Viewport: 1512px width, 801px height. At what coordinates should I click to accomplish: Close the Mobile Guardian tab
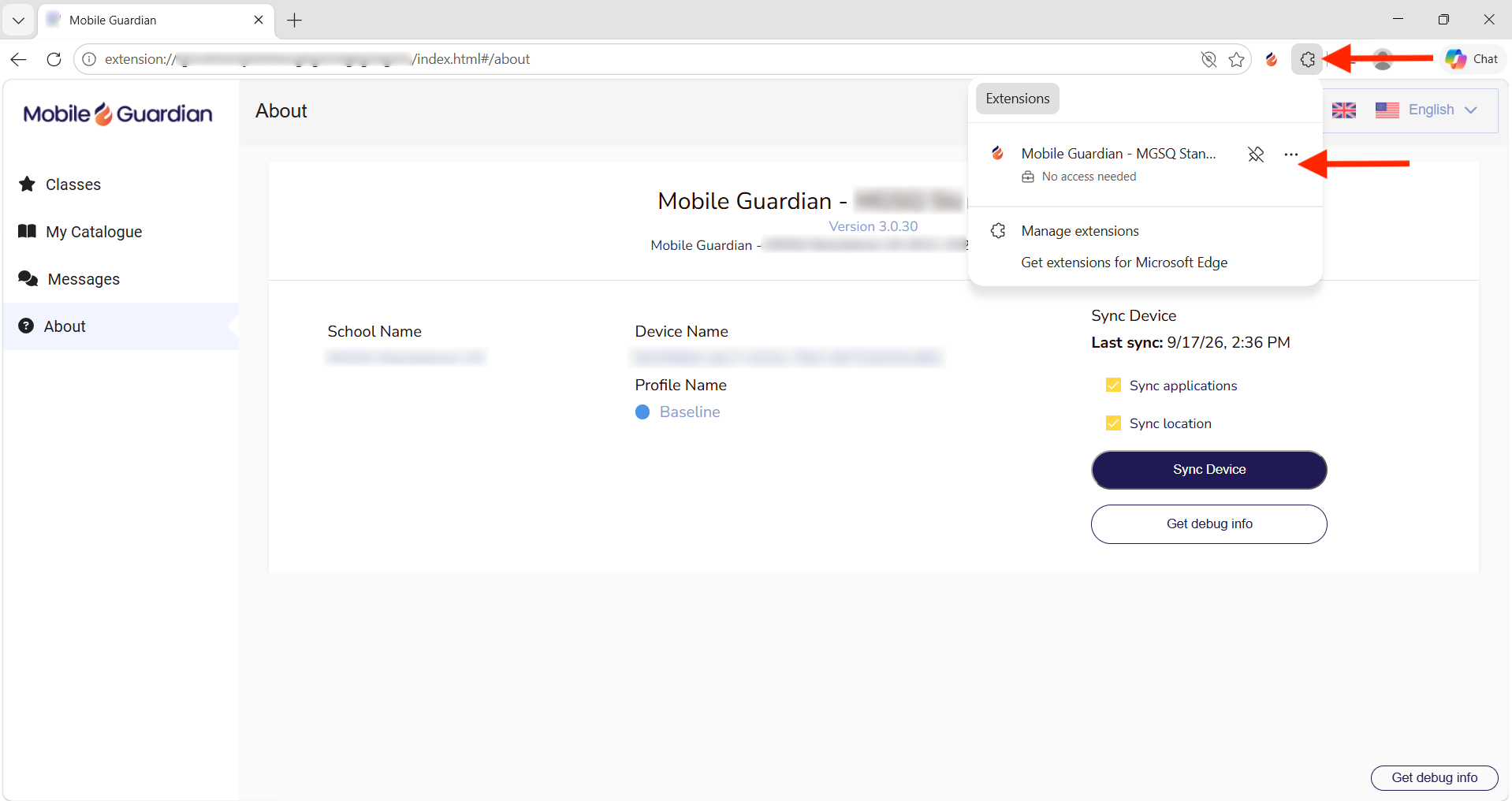[x=259, y=20]
